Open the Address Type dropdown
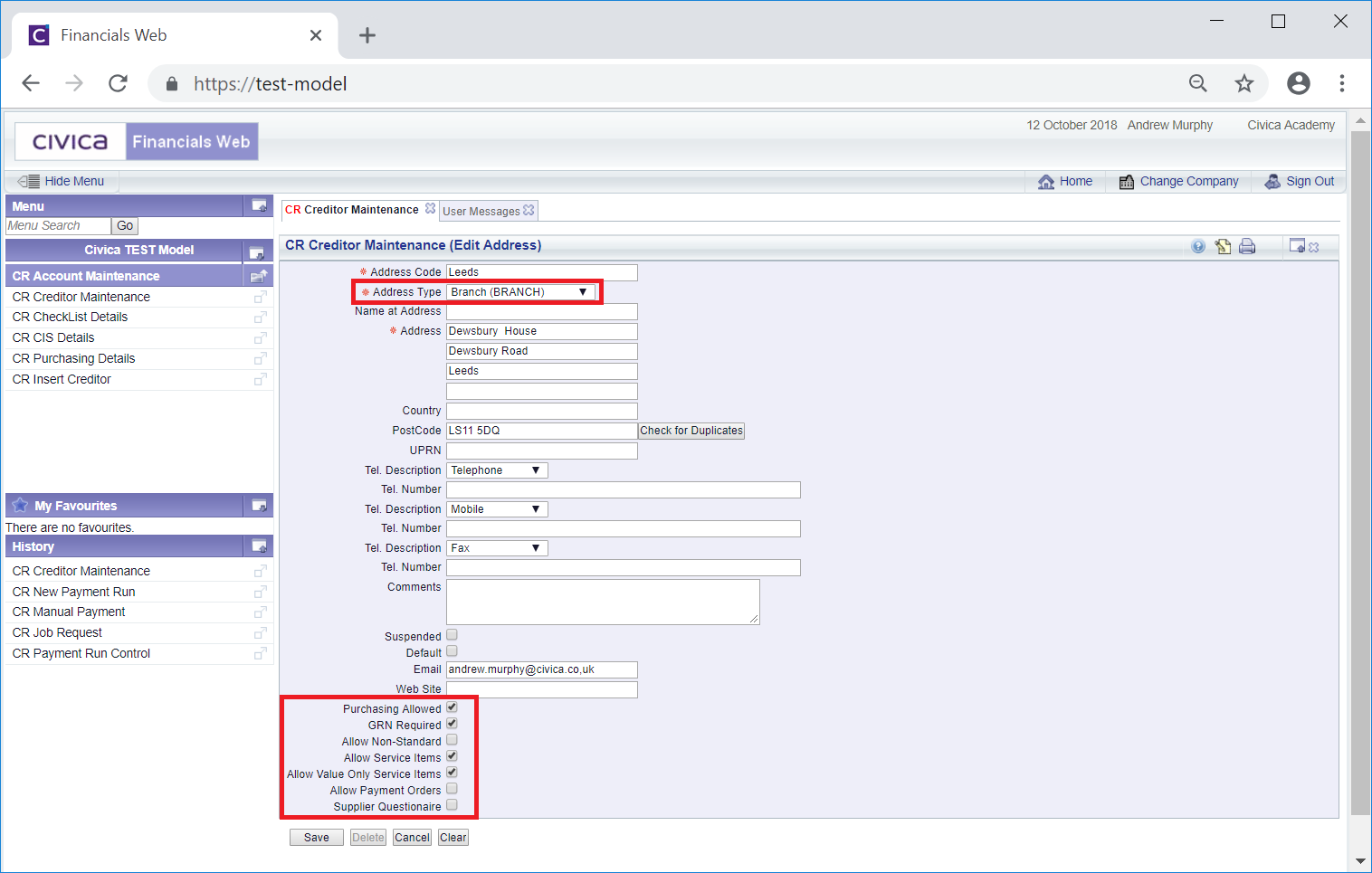This screenshot has height=873, width=1372. 521,292
